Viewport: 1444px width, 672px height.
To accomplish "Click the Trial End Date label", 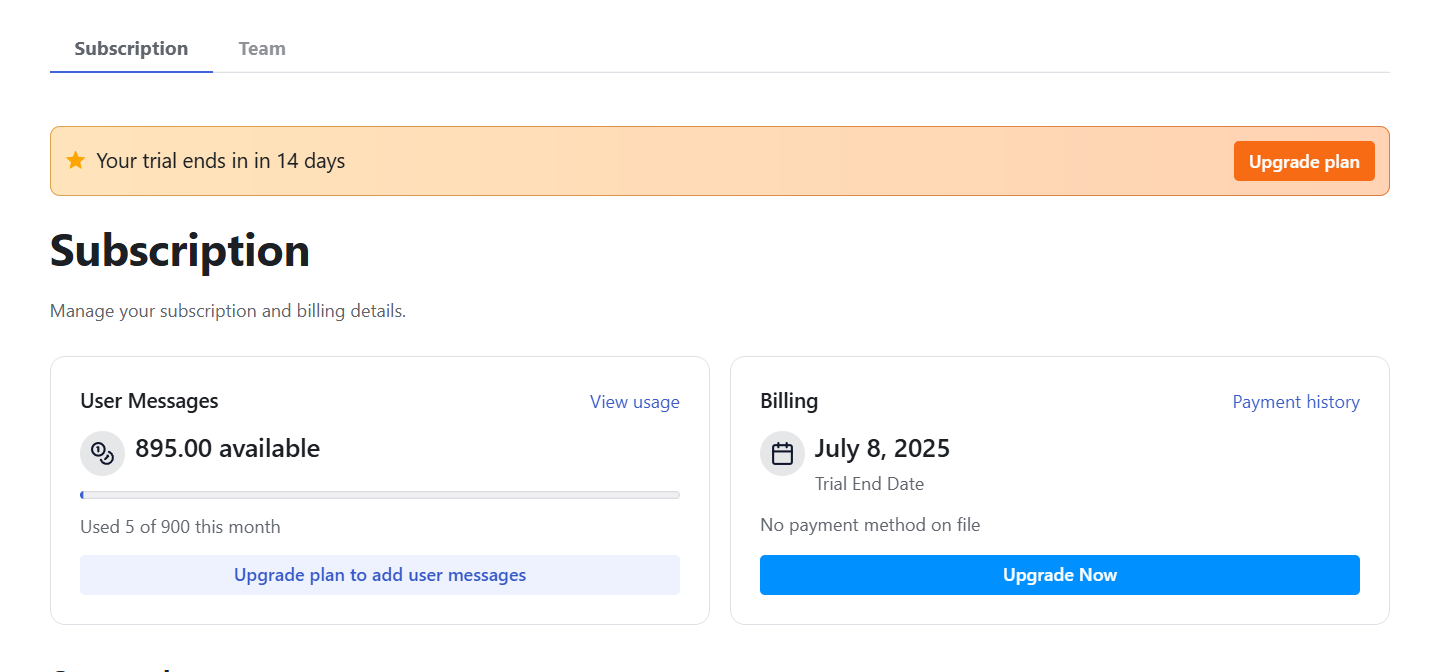I will tap(869, 484).
